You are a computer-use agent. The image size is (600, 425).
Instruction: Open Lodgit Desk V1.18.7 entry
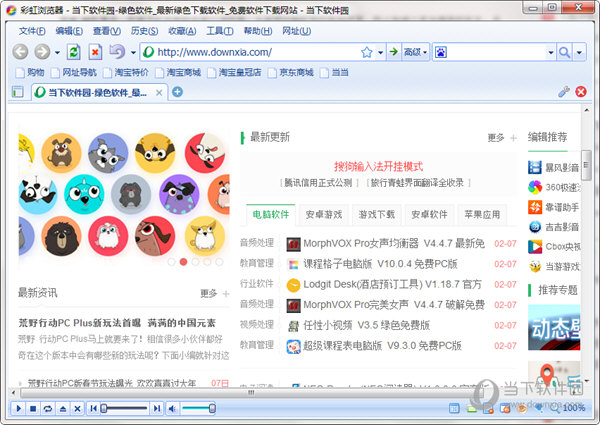(392, 284)
